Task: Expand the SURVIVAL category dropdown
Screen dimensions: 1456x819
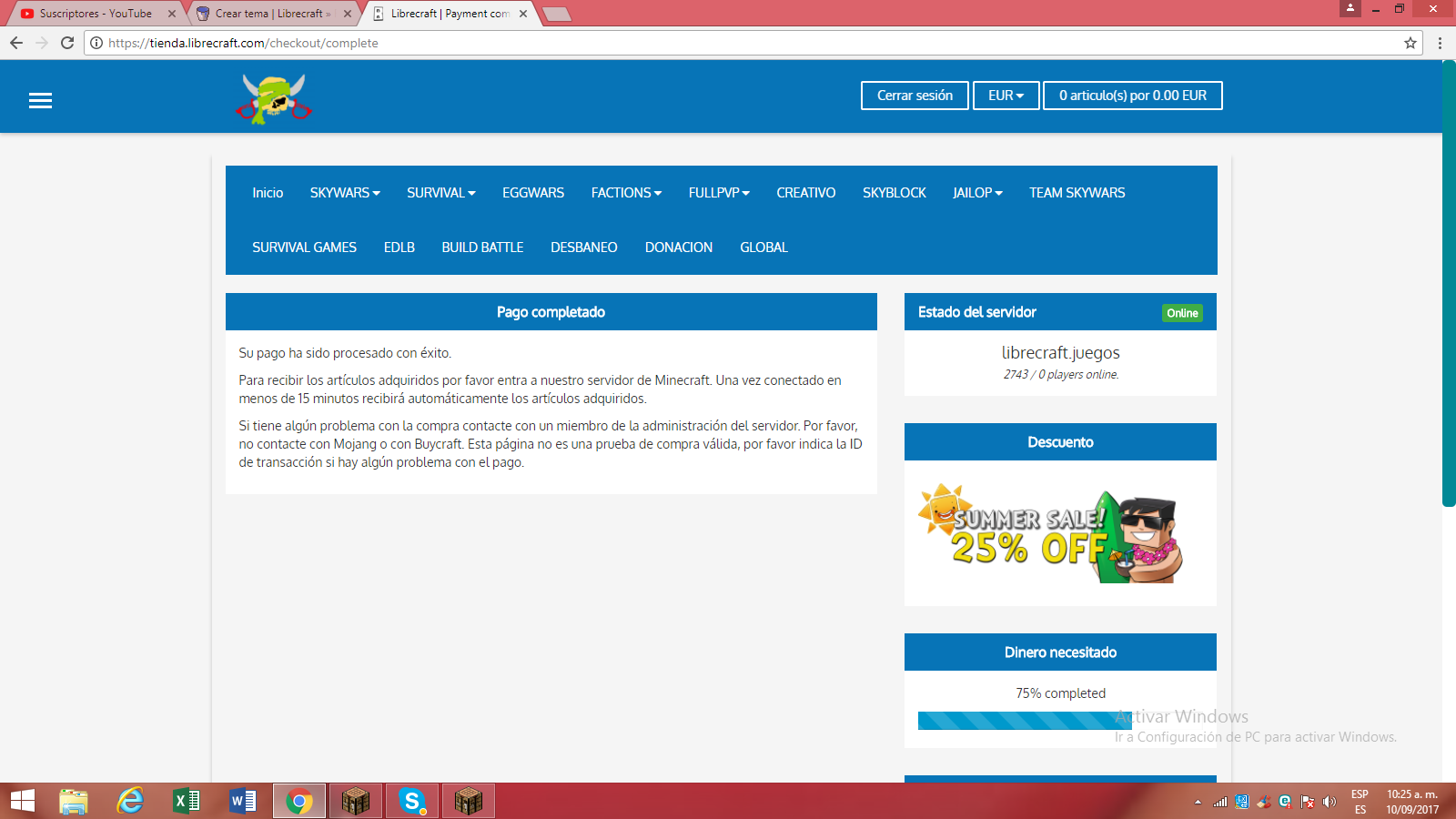Action: click(441, 193)
